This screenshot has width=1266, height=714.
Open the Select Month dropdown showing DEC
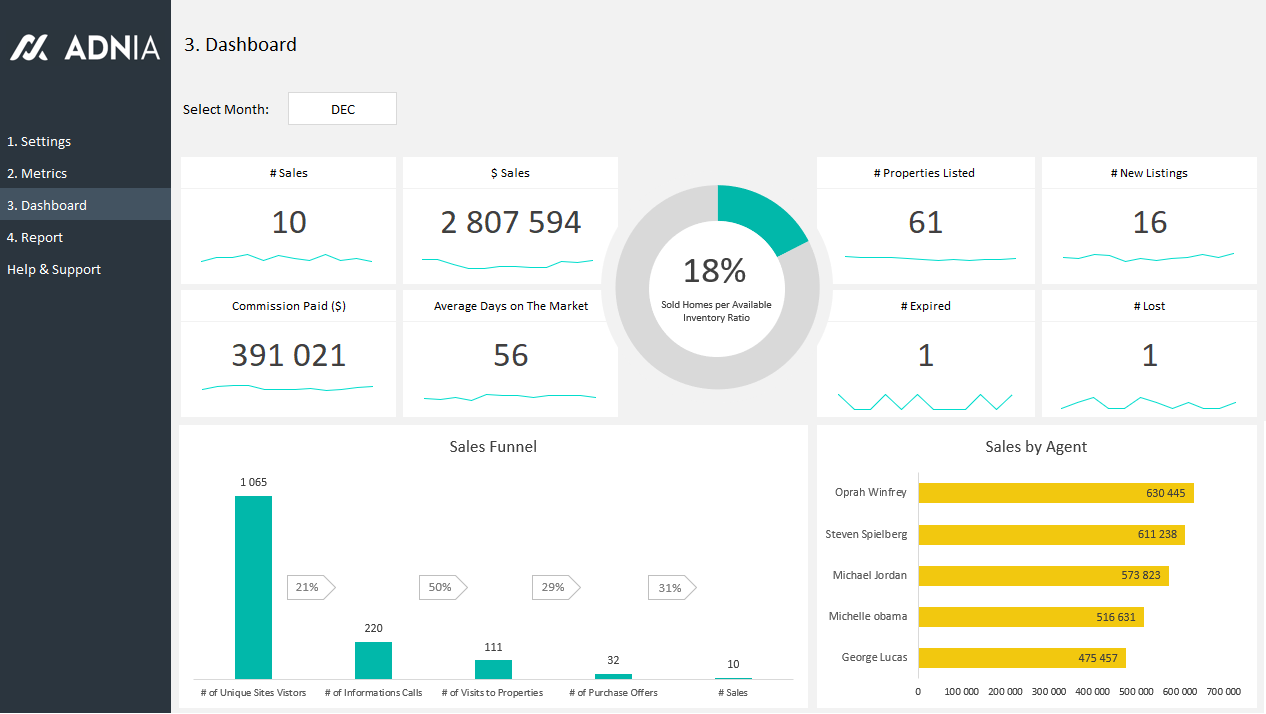click(x=342, y=109)
